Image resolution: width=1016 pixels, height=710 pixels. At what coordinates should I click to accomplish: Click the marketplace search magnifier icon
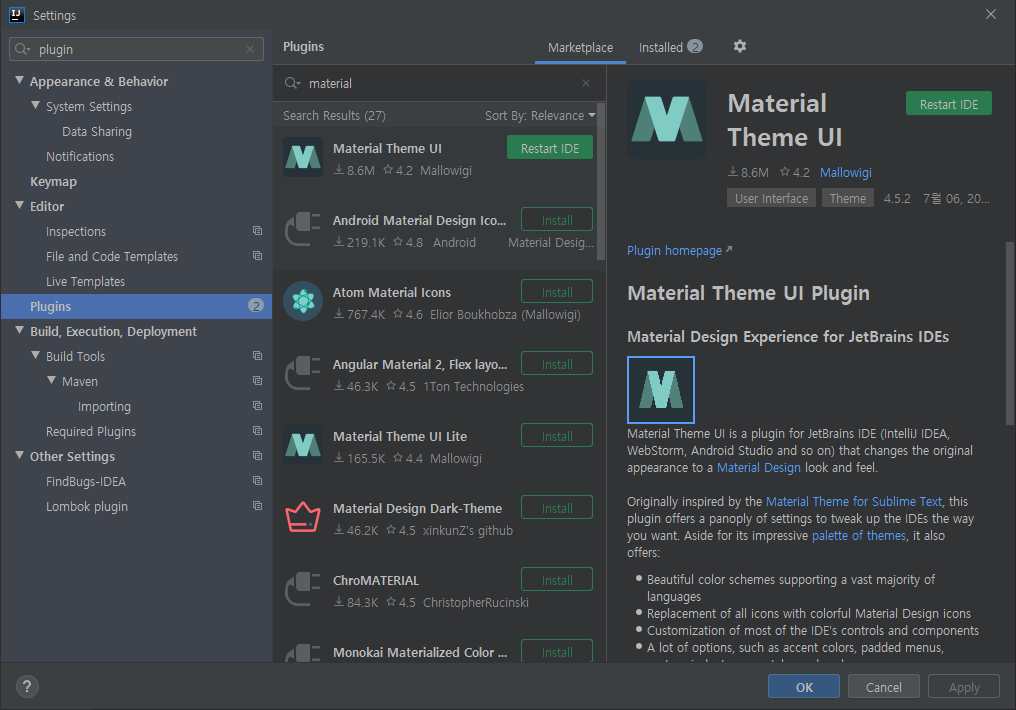293,83
